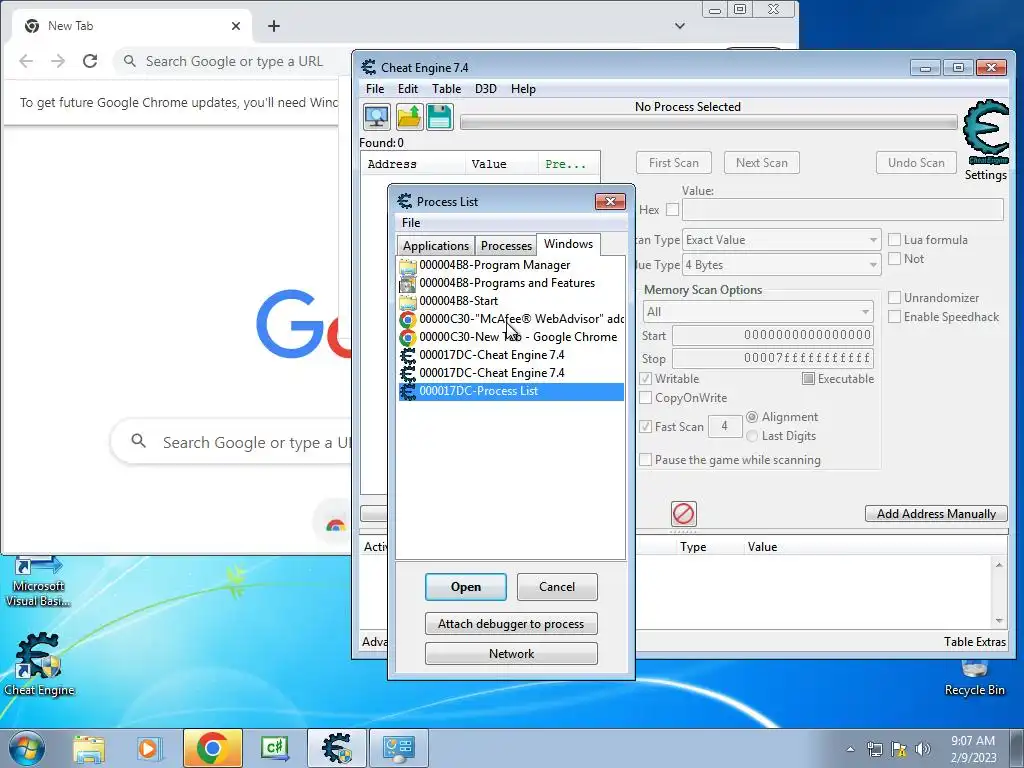
Task: Open the D3D menu
Action: click(485, 89)
